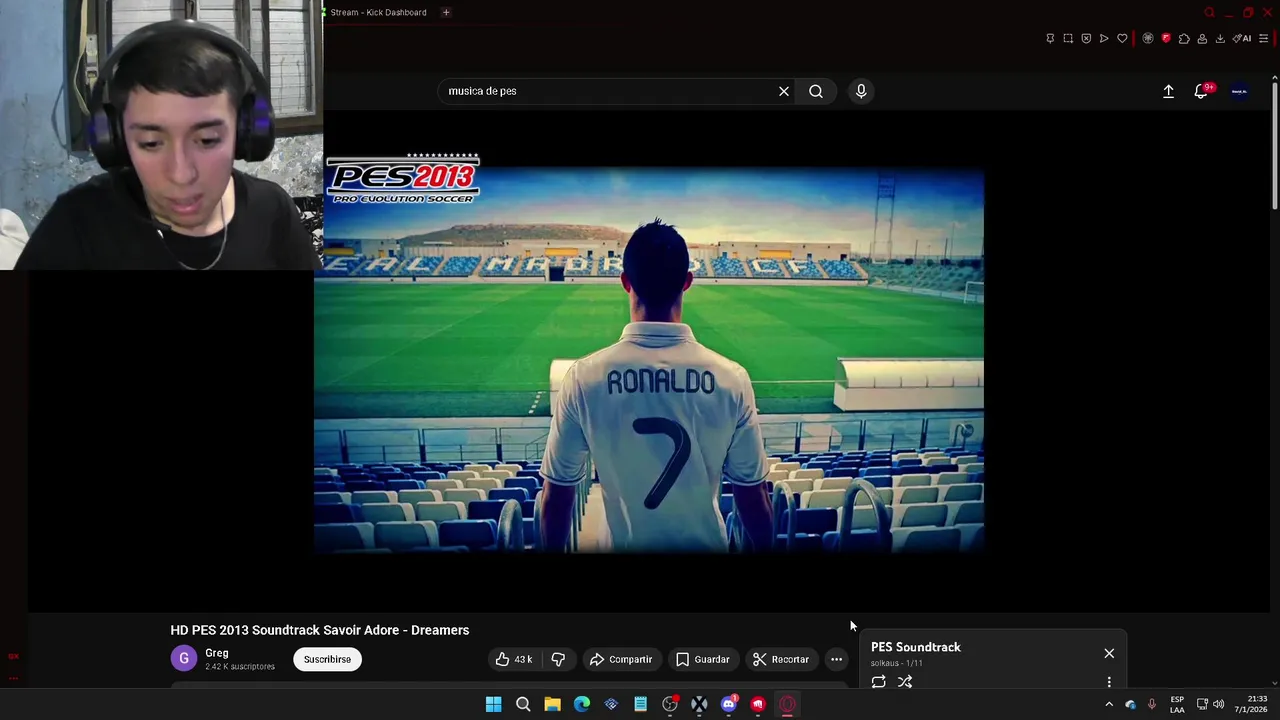1280x720 pixels.
Task: Click the Recortar clip button
Action: (781, 659)
